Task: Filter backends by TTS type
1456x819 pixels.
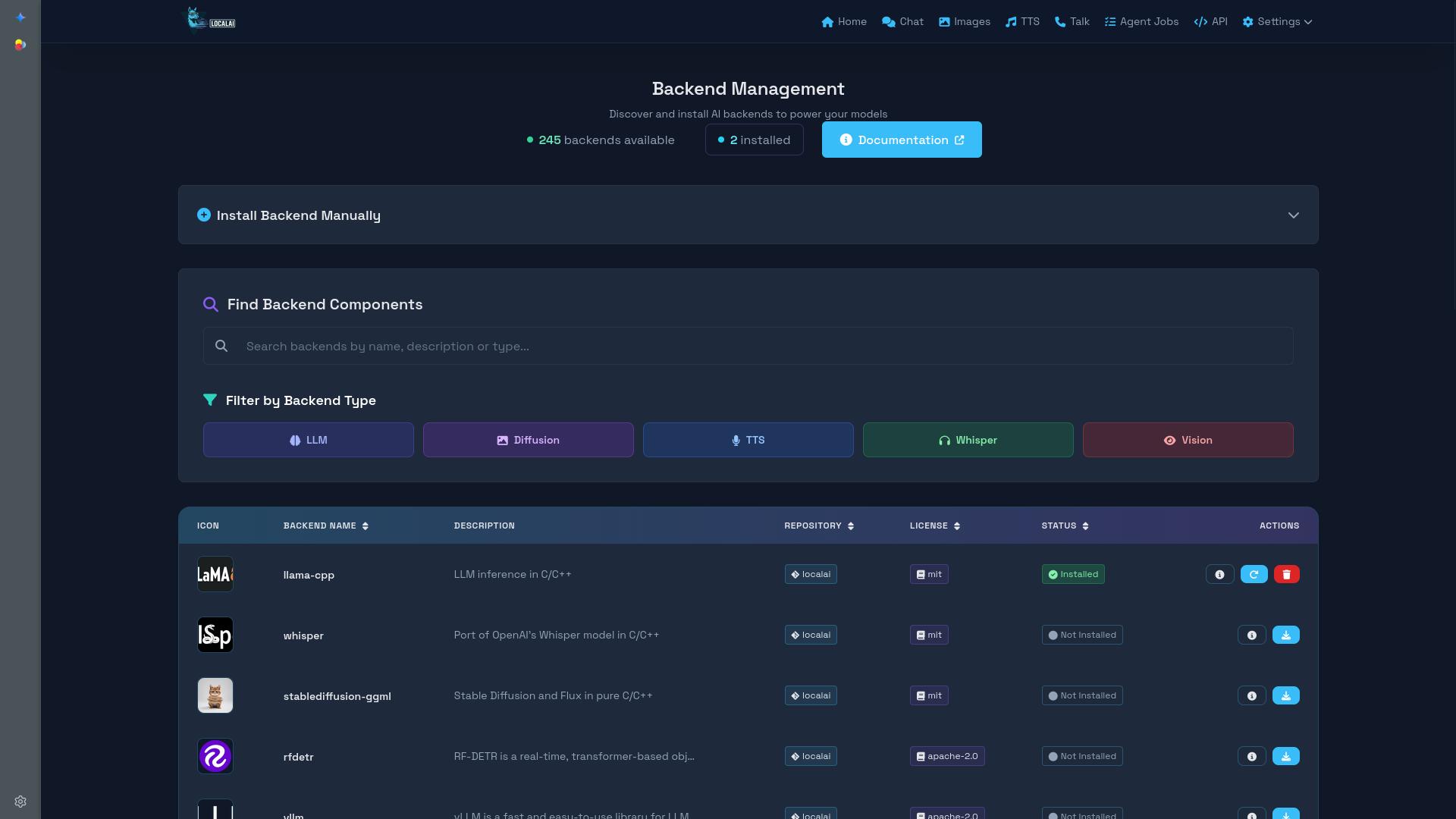Action: pos(748,440)
